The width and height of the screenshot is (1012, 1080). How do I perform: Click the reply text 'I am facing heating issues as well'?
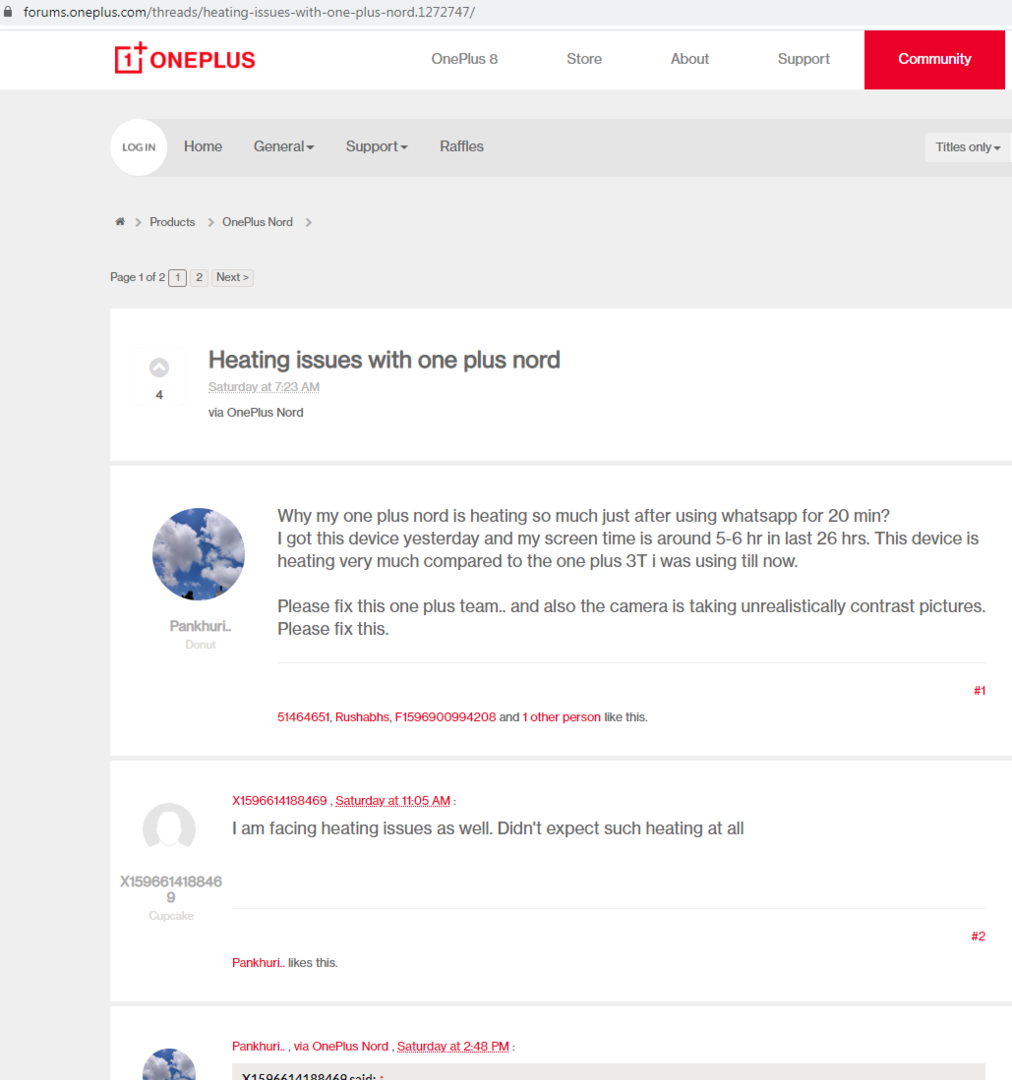[488, 829]
